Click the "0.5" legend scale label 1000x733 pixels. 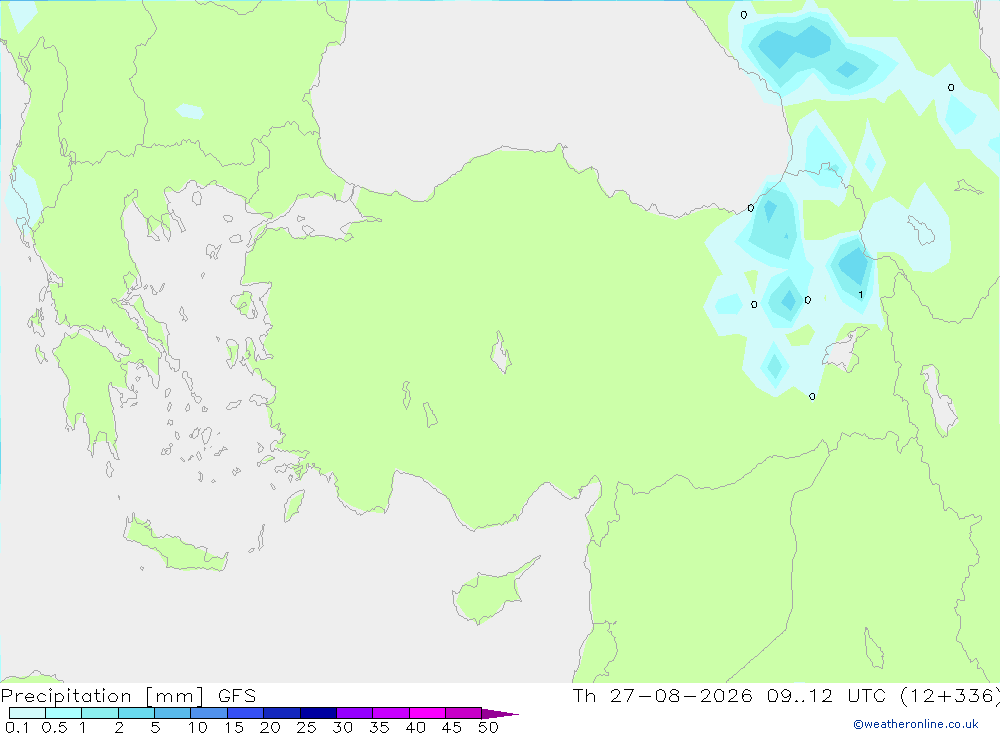click(x=54, y=727)
